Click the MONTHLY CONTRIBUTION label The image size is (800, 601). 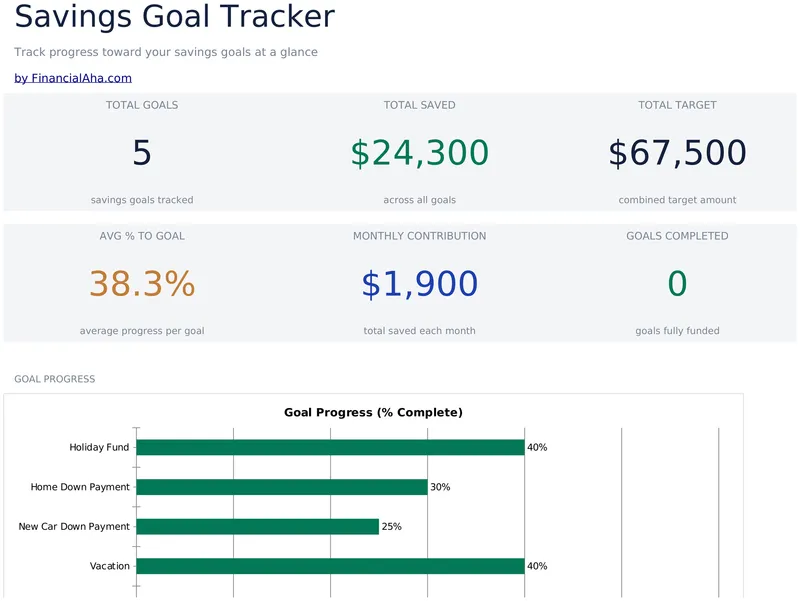click(x=419, y=236)
